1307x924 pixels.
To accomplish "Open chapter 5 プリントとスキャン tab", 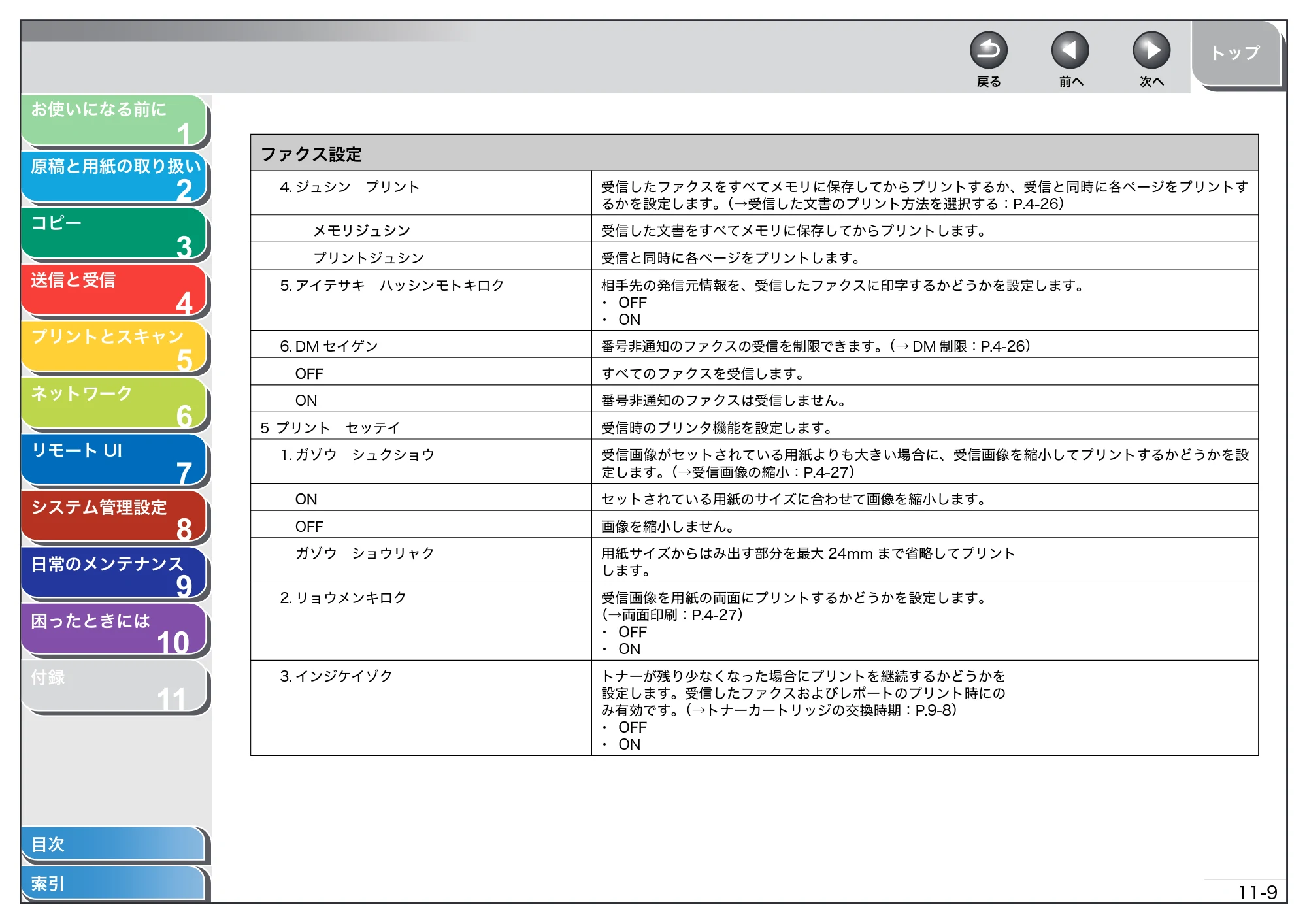I will point(114,348).
